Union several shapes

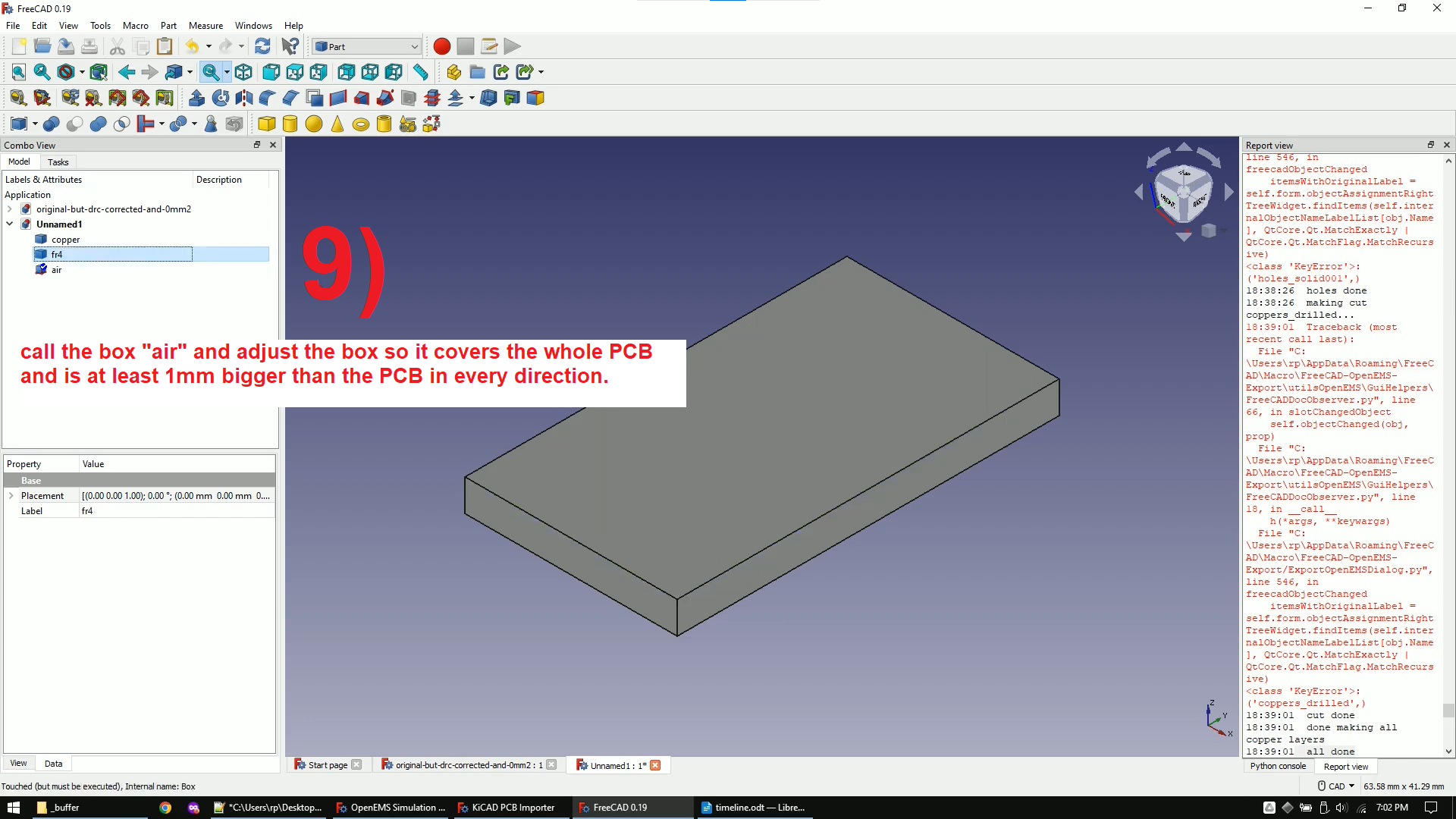tap(98, 124)
